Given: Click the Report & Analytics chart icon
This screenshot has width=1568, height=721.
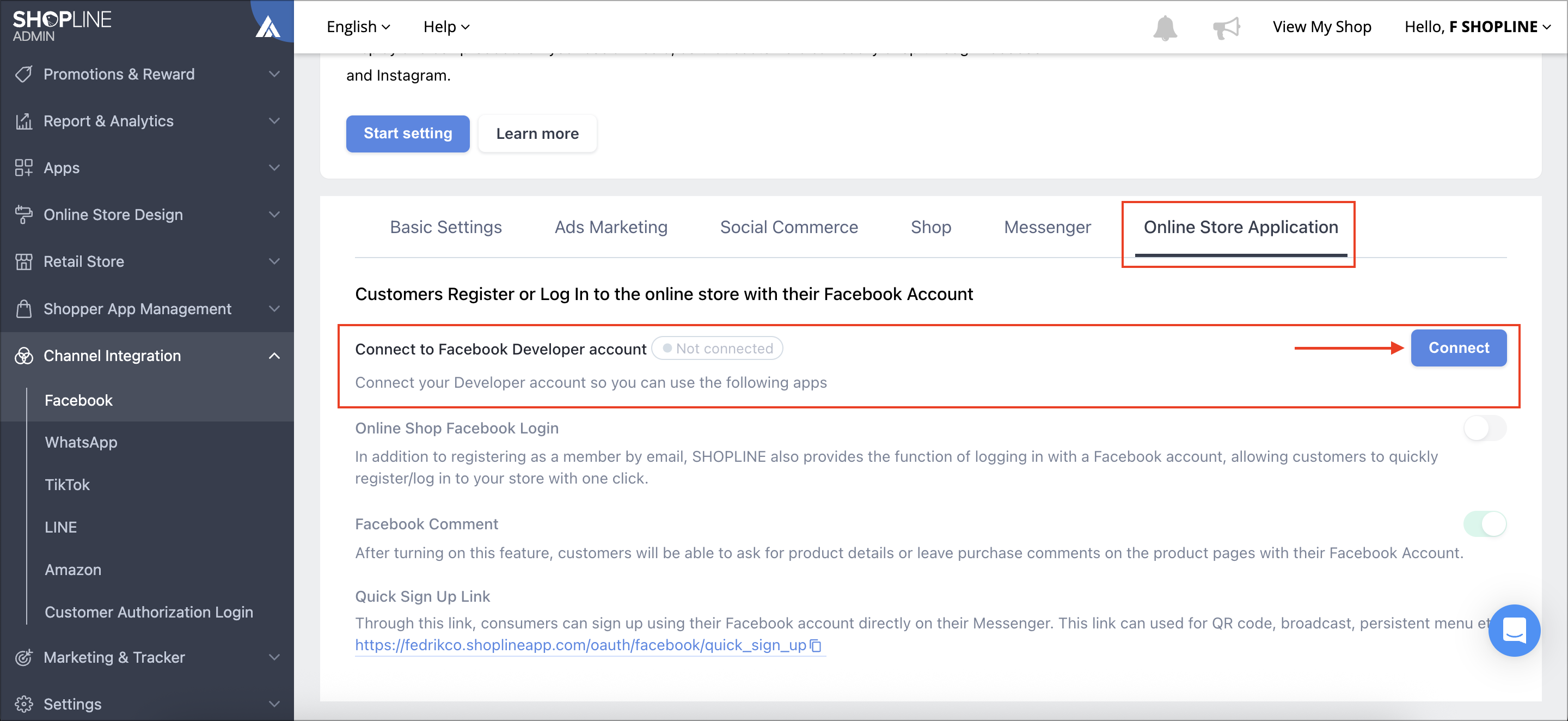Looking at the screenshot, I should point(24,121).
